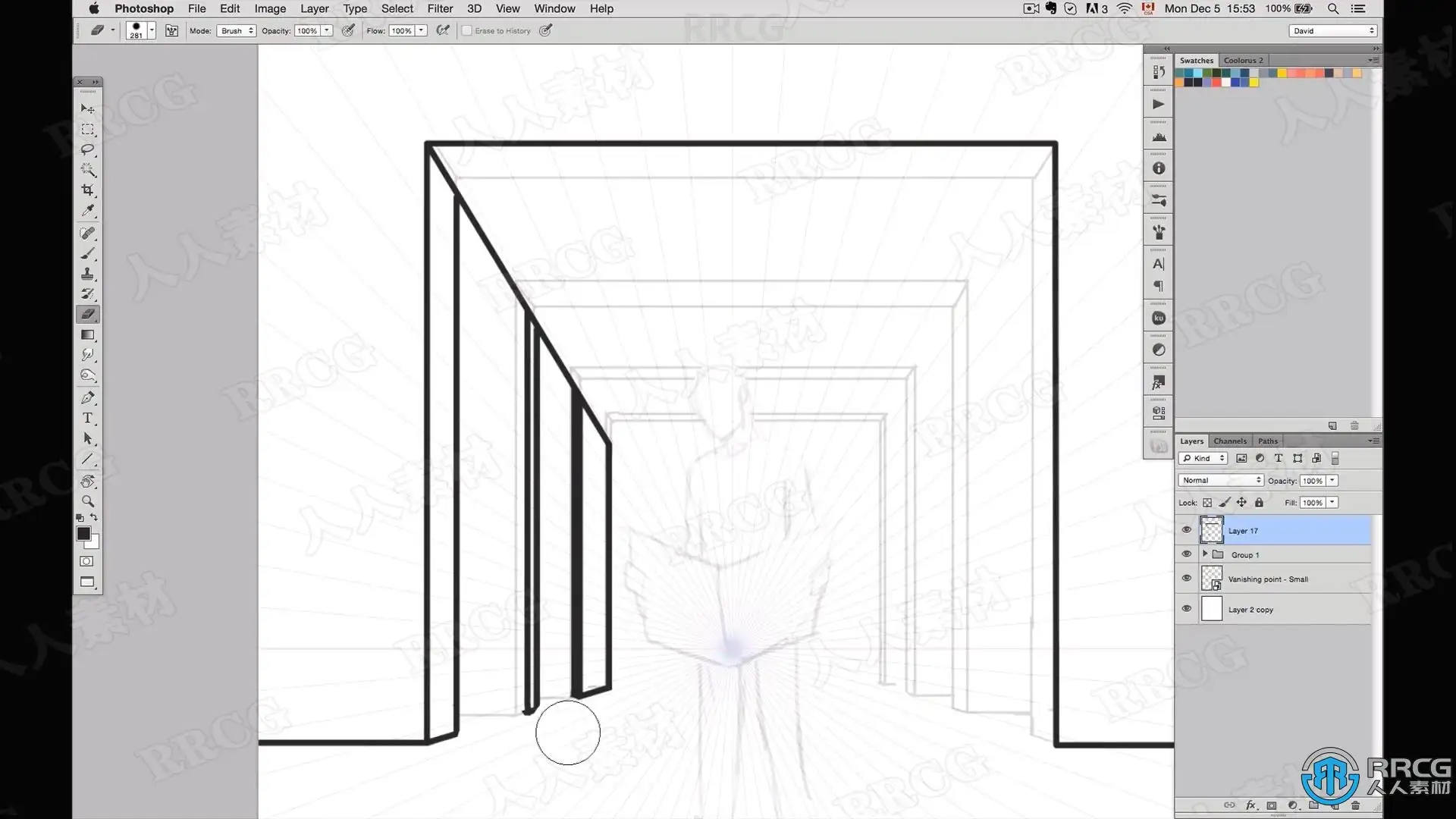
Task: Switch to the Channels tab
Action: tap(1229, 441)
